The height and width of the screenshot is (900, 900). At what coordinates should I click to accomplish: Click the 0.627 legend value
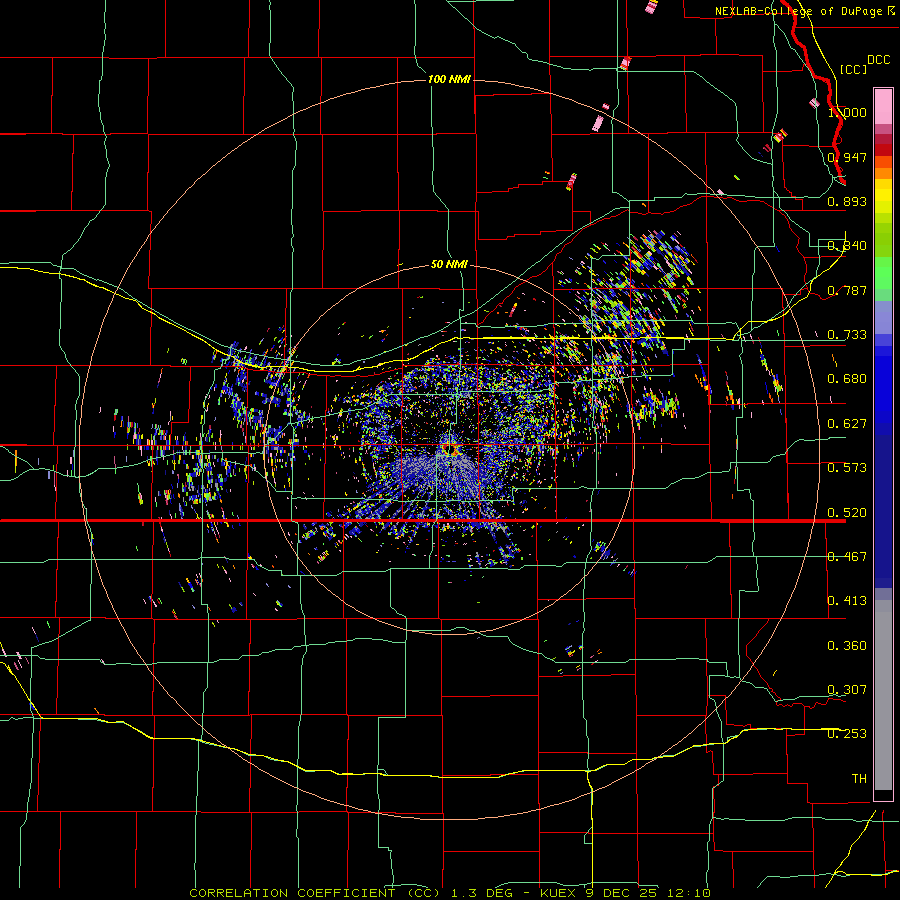coord(847,424)
